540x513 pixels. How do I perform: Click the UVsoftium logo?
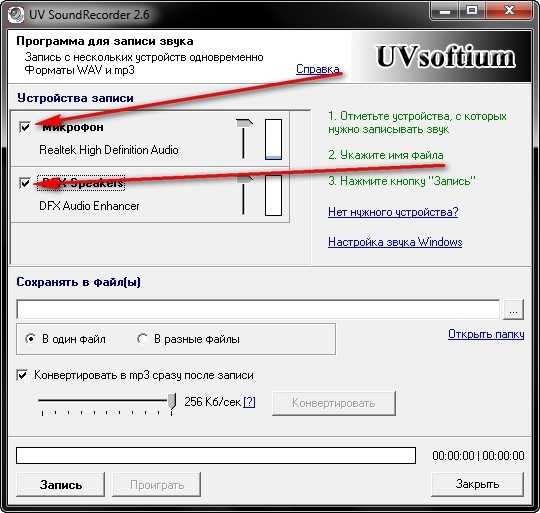[446, 56]
